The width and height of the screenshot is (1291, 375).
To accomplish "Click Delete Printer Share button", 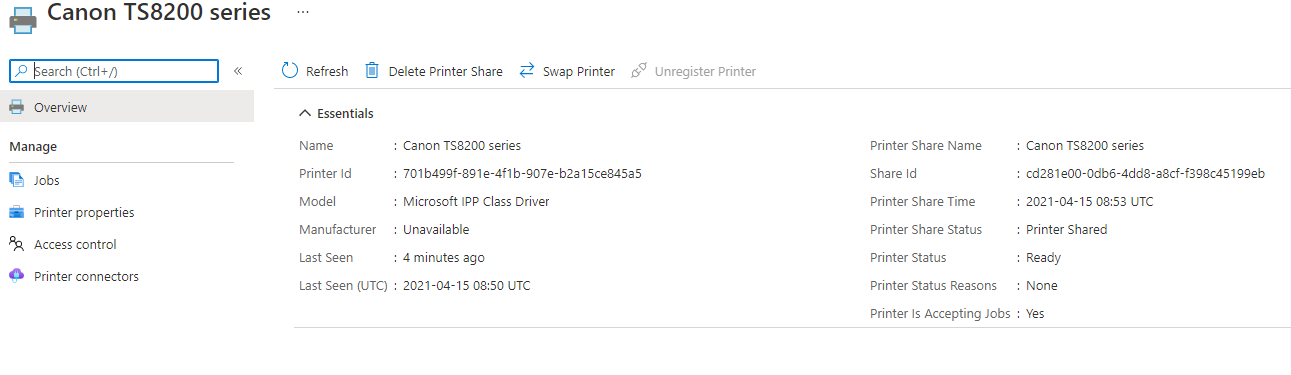I will pos(433,71).
